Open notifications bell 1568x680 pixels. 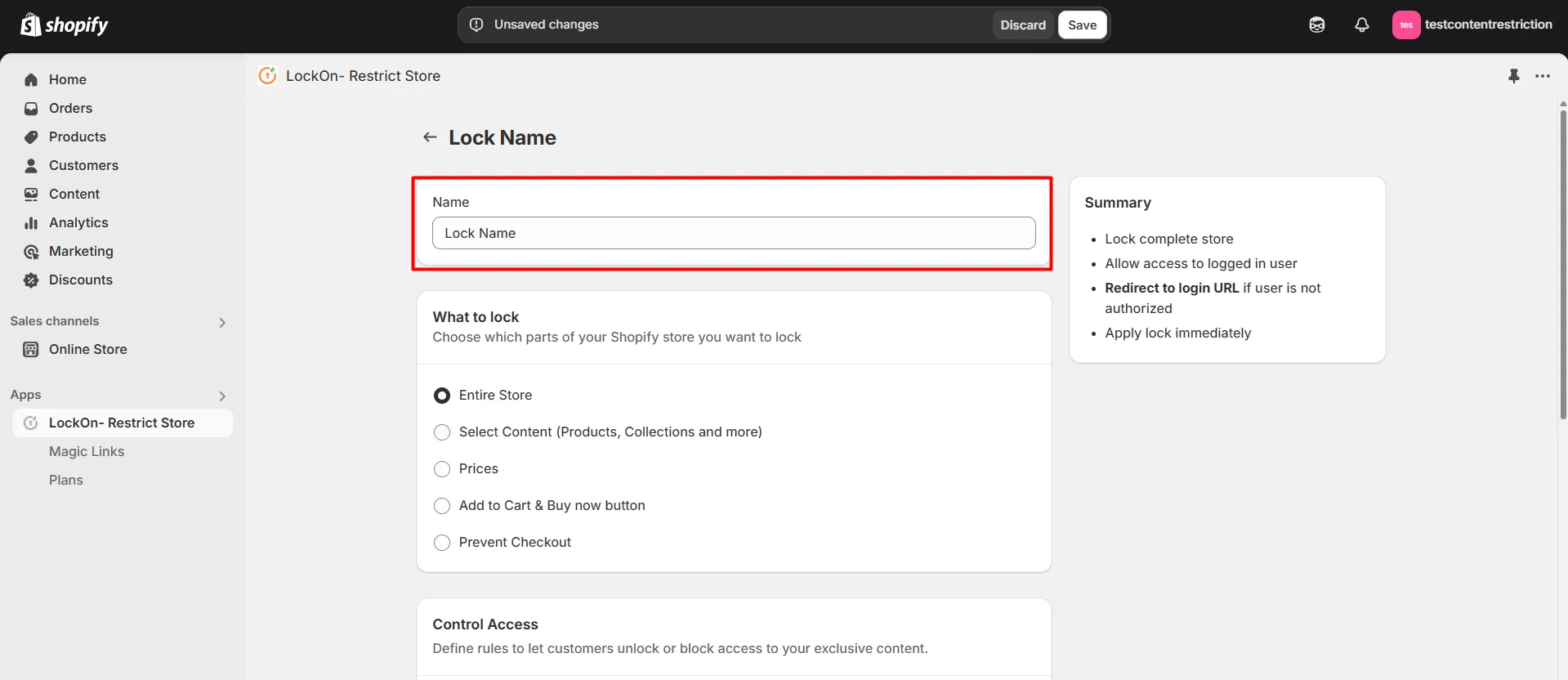point(1362,25)
